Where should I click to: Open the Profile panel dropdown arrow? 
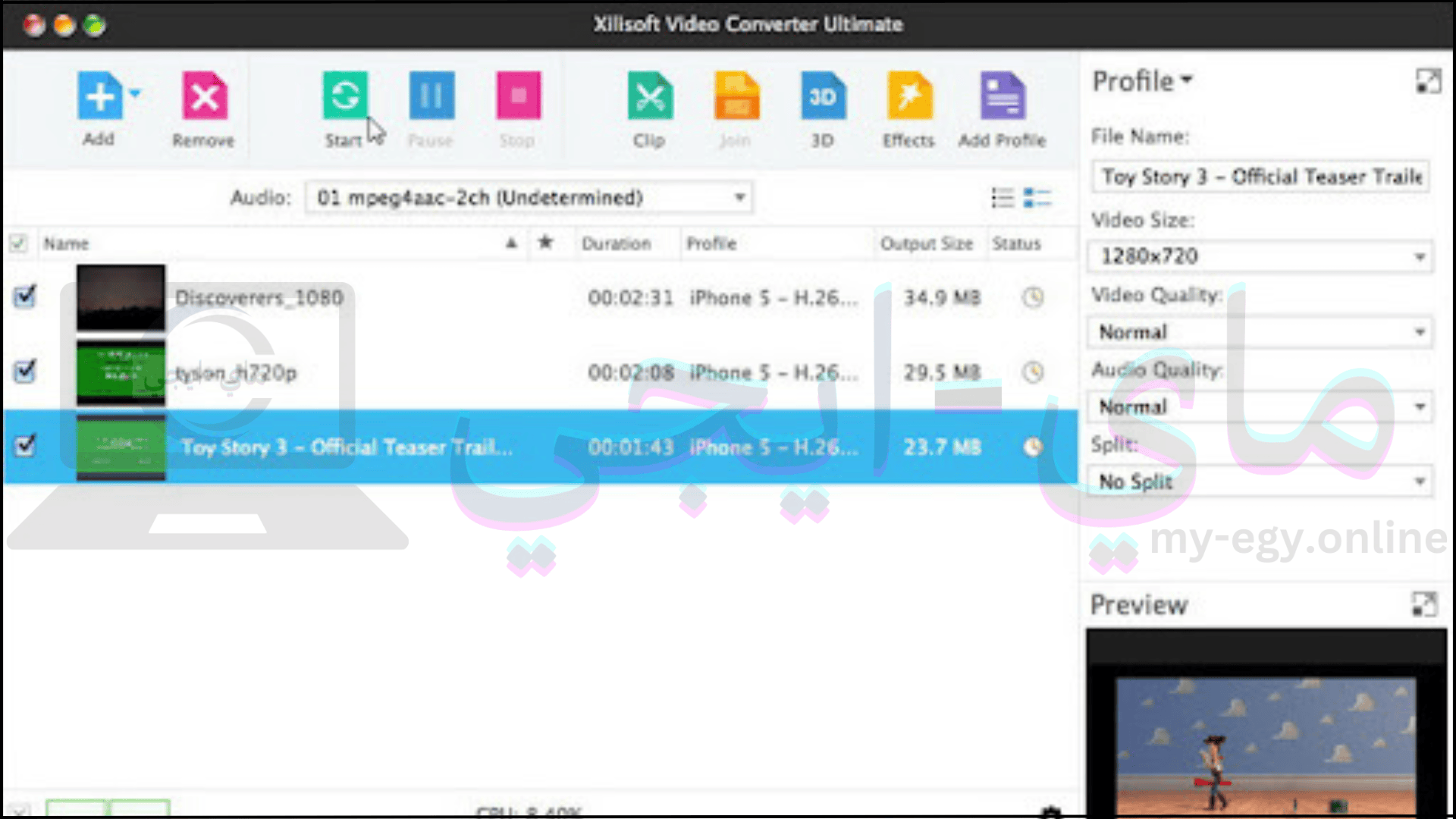[x=1187, y=79]
